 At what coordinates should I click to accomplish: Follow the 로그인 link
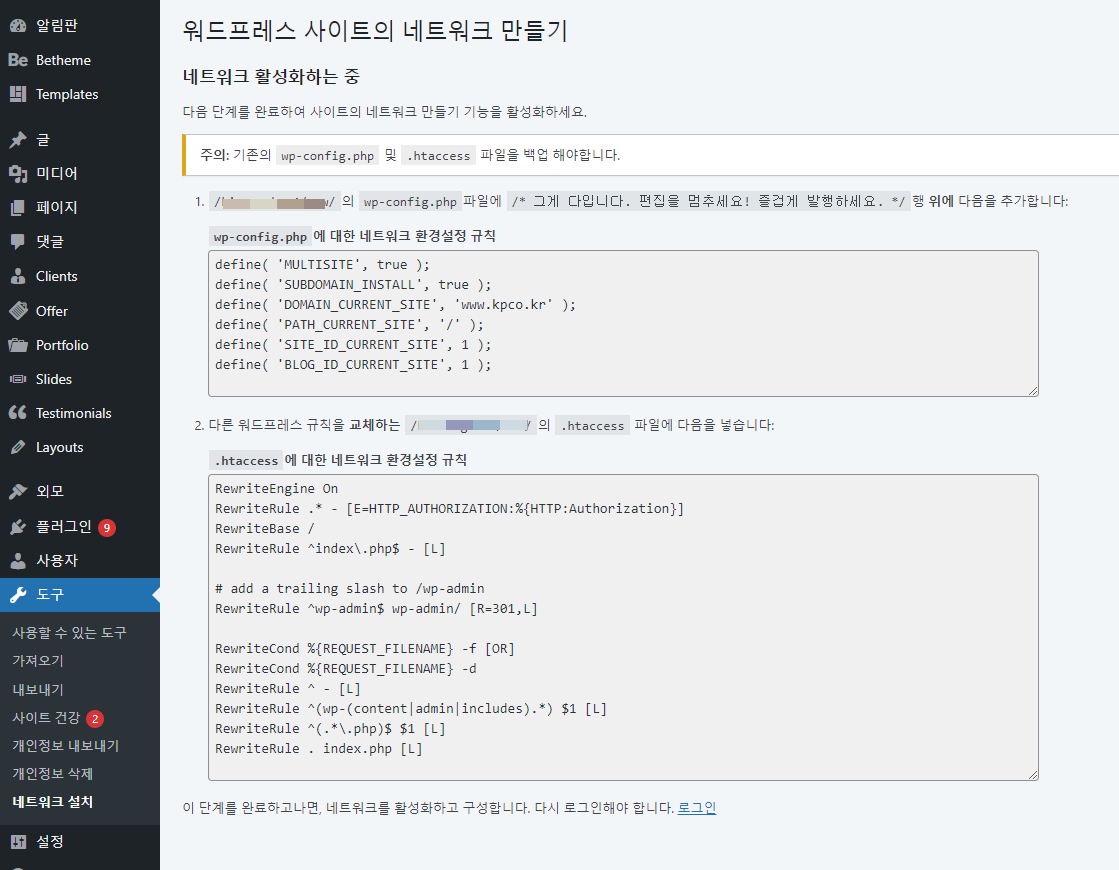pos(697,808)
